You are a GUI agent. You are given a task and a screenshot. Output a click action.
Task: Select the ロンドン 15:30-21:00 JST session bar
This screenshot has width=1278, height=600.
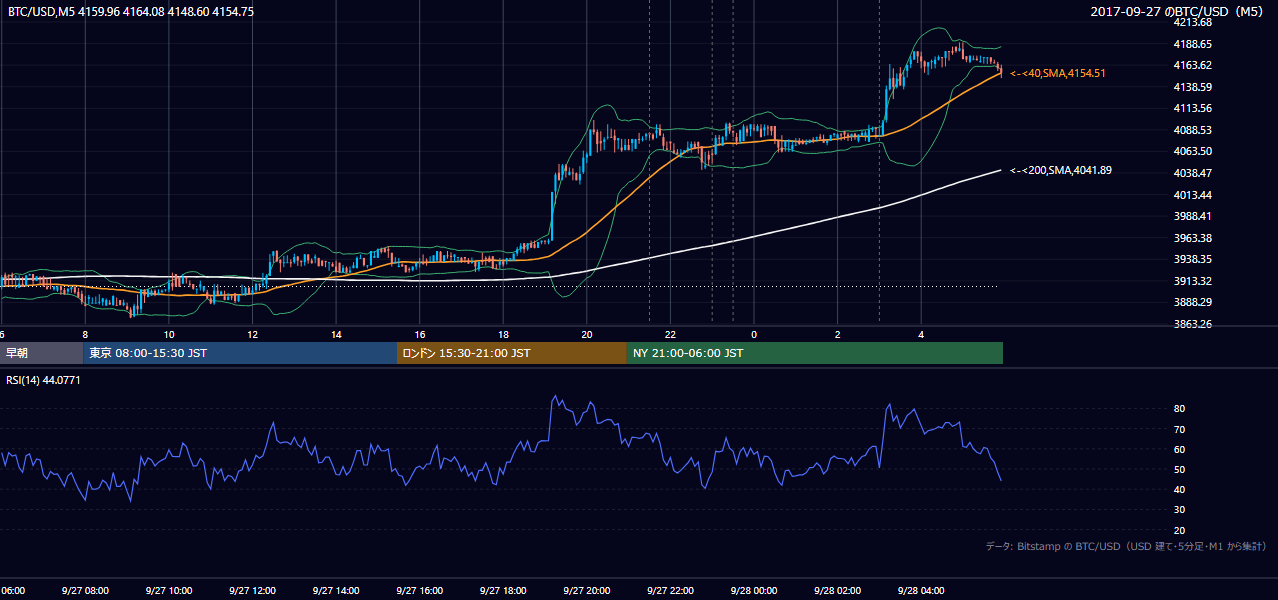(x=512, y=353)
